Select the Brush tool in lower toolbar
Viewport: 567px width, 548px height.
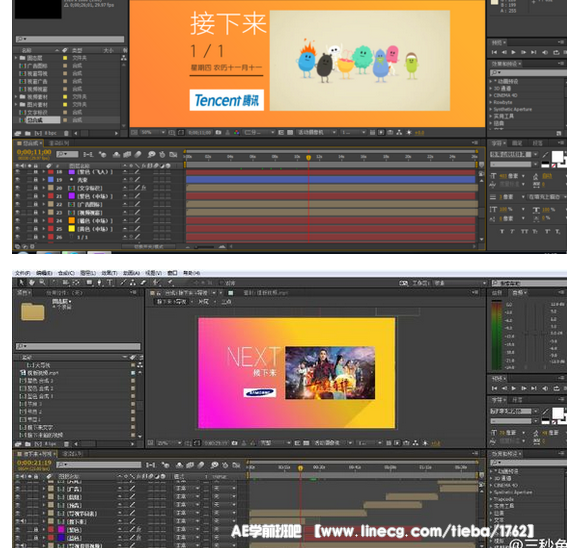click(x=123, y=283)
